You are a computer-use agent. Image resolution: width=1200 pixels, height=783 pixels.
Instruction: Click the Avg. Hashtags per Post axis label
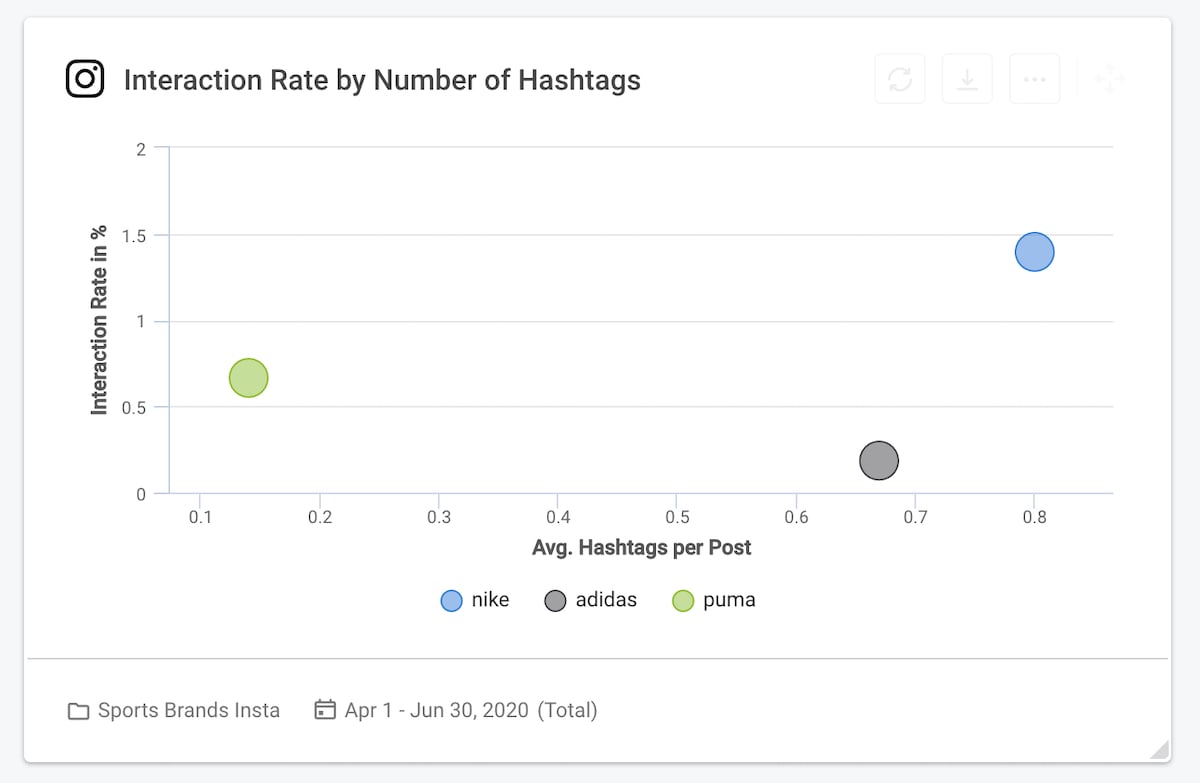coord(642,548)
